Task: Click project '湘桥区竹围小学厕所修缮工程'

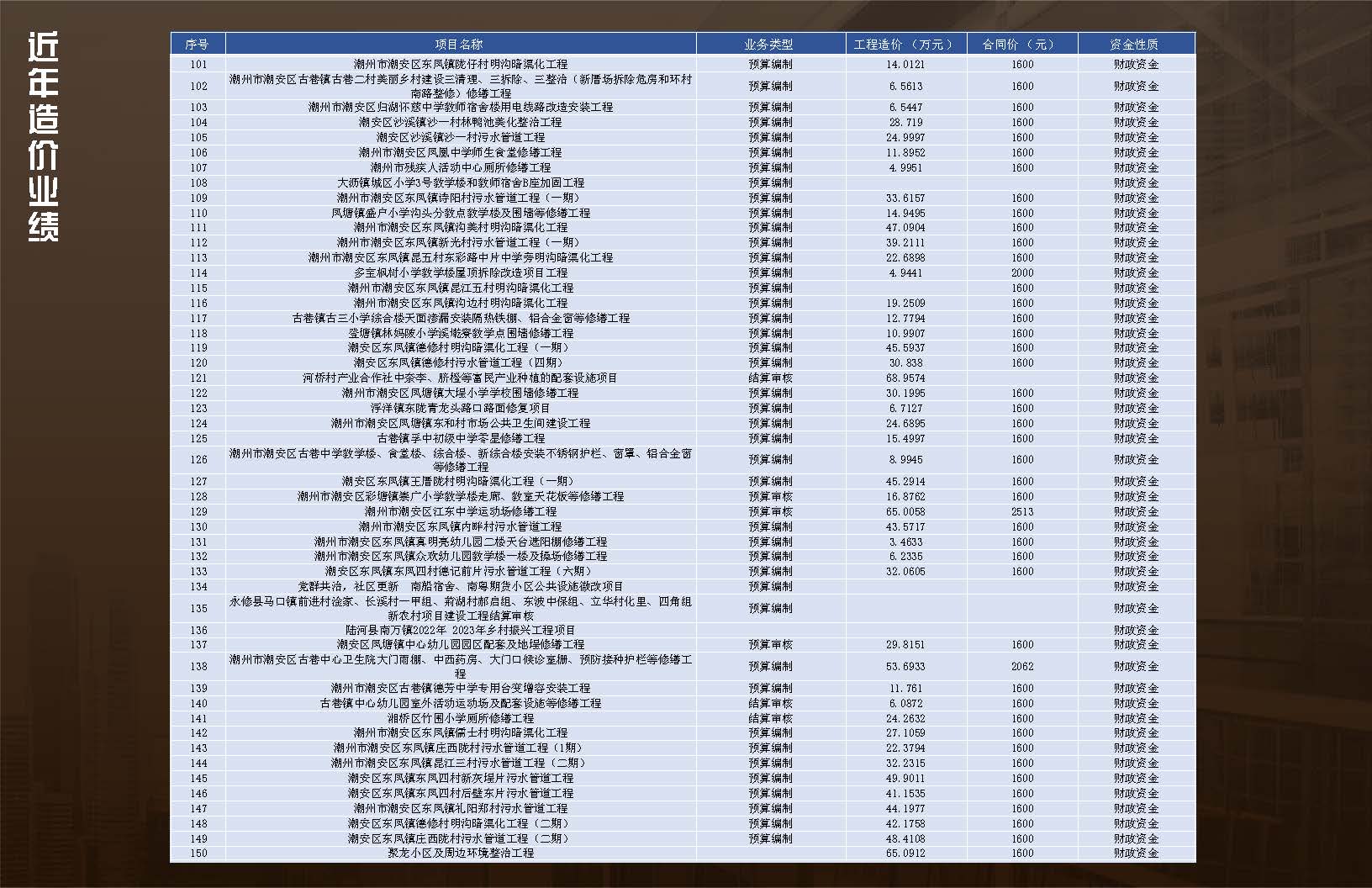Action: tap(461, 718)
